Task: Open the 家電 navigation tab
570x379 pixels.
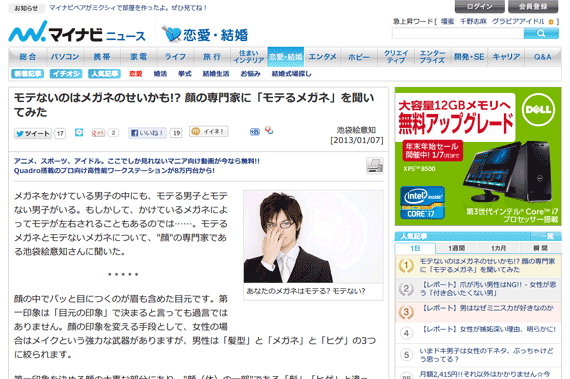Action: [x=139, y=57]
